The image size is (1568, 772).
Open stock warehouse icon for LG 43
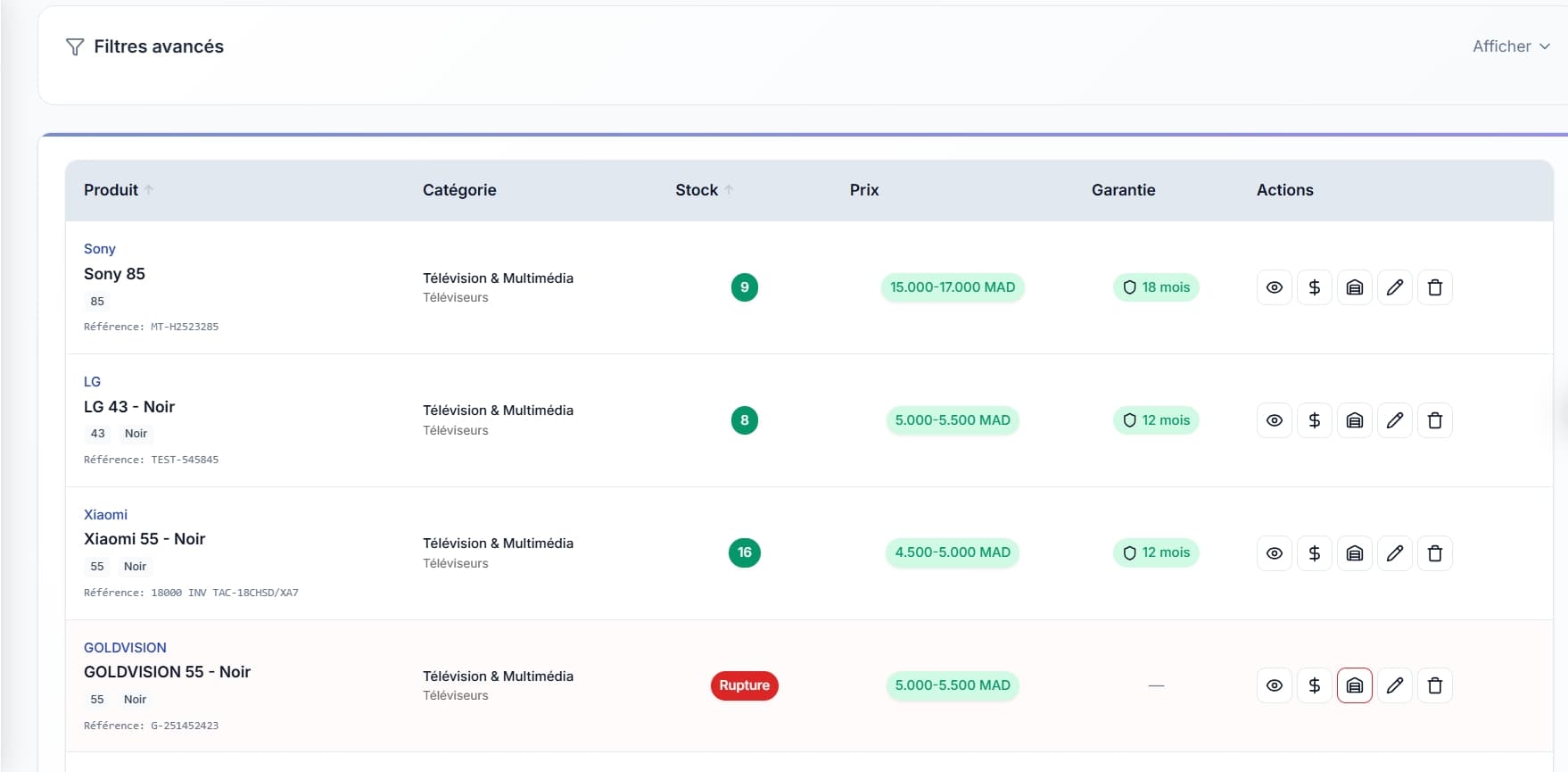click(1355, 420)
